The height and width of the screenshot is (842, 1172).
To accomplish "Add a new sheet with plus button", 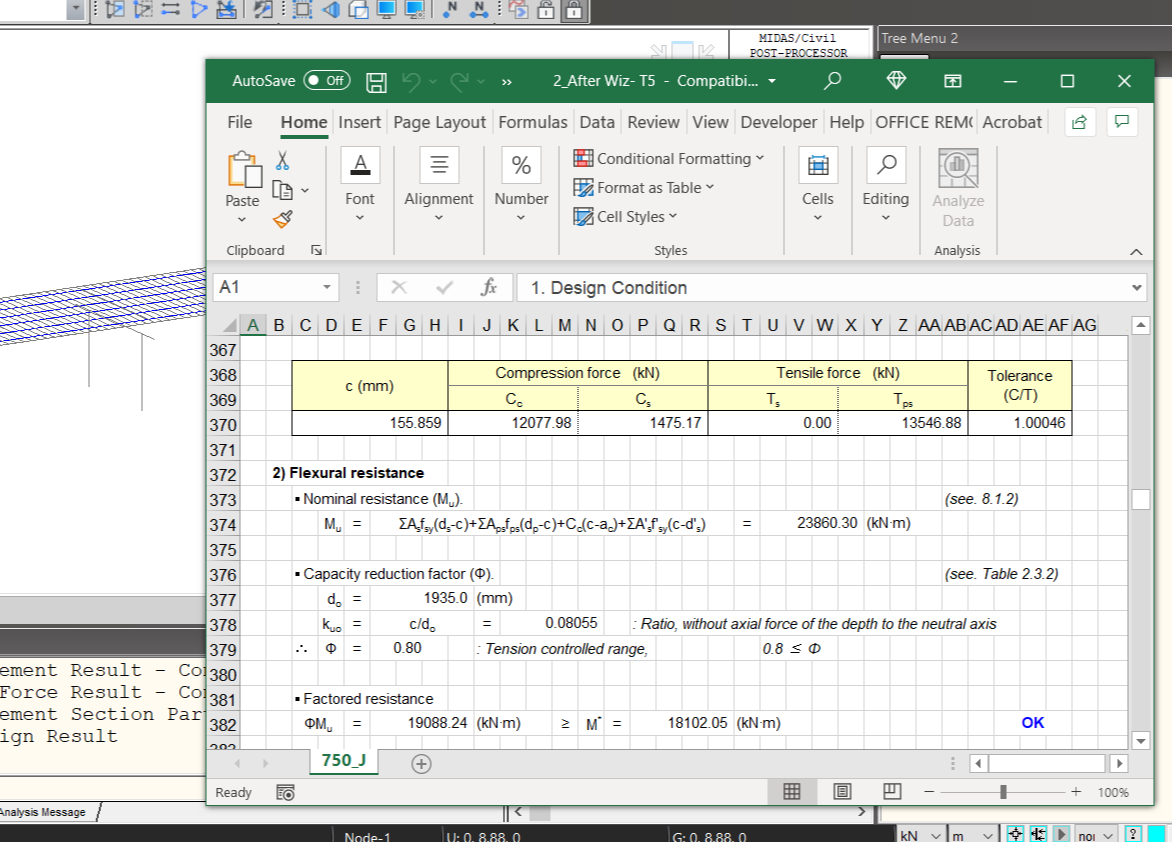I will coord(422,763).
